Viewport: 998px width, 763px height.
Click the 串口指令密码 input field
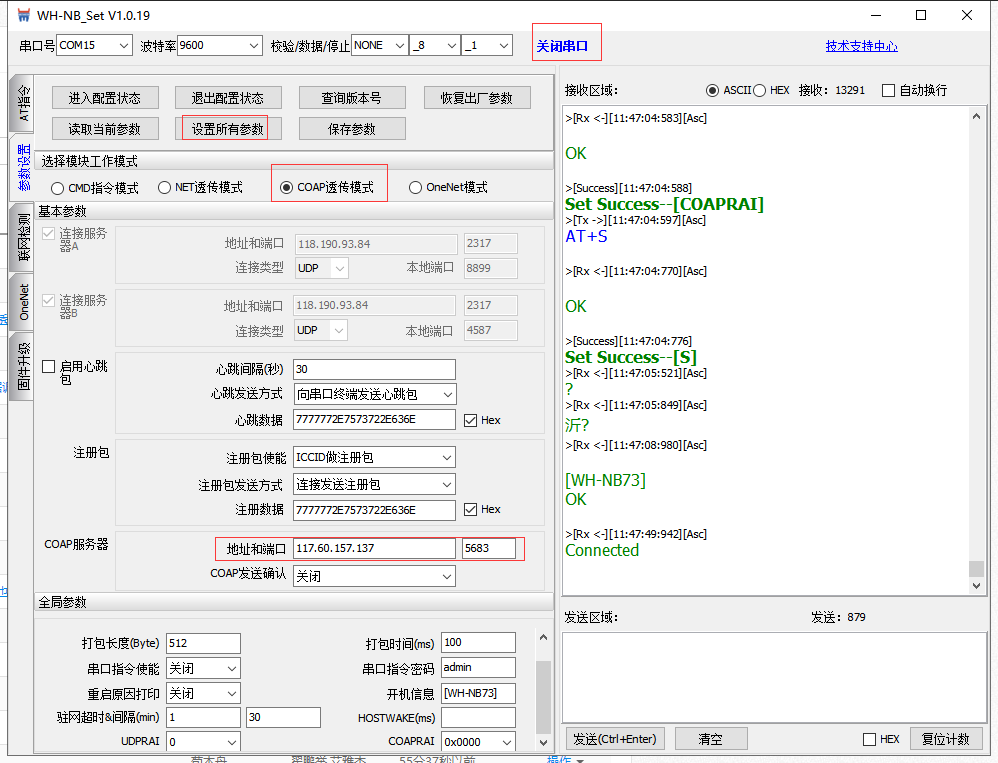478,668
